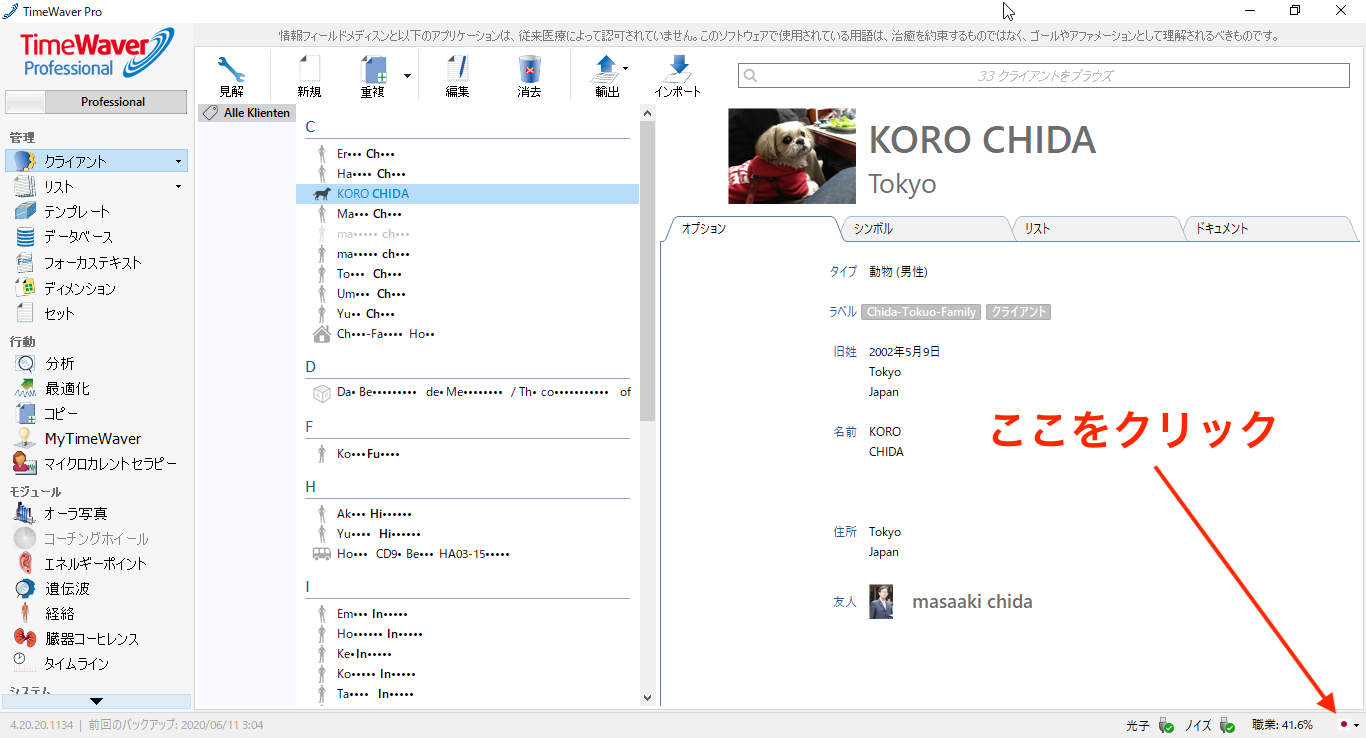Click the KORO CHIDA dog photo
1366x738 pixels.
point(792,156)
